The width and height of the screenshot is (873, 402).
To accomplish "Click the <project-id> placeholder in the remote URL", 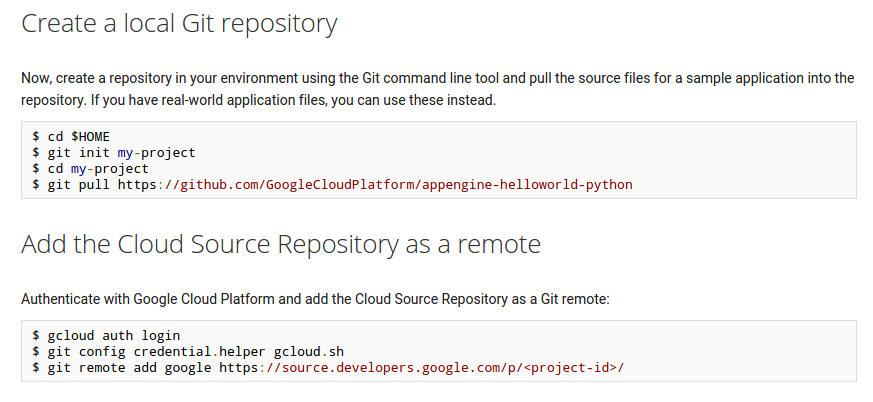I will click(571, 368).
